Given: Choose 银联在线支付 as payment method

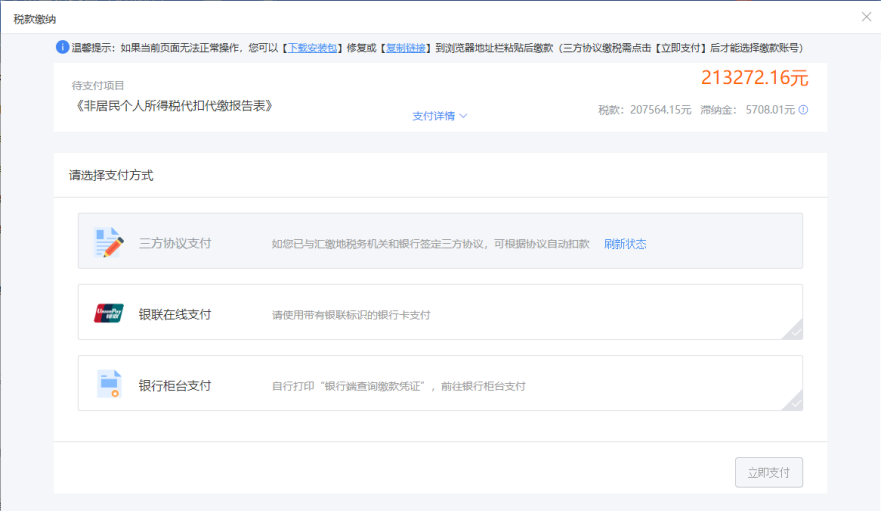Looking at the screenshot, I should tap(175, 314).
